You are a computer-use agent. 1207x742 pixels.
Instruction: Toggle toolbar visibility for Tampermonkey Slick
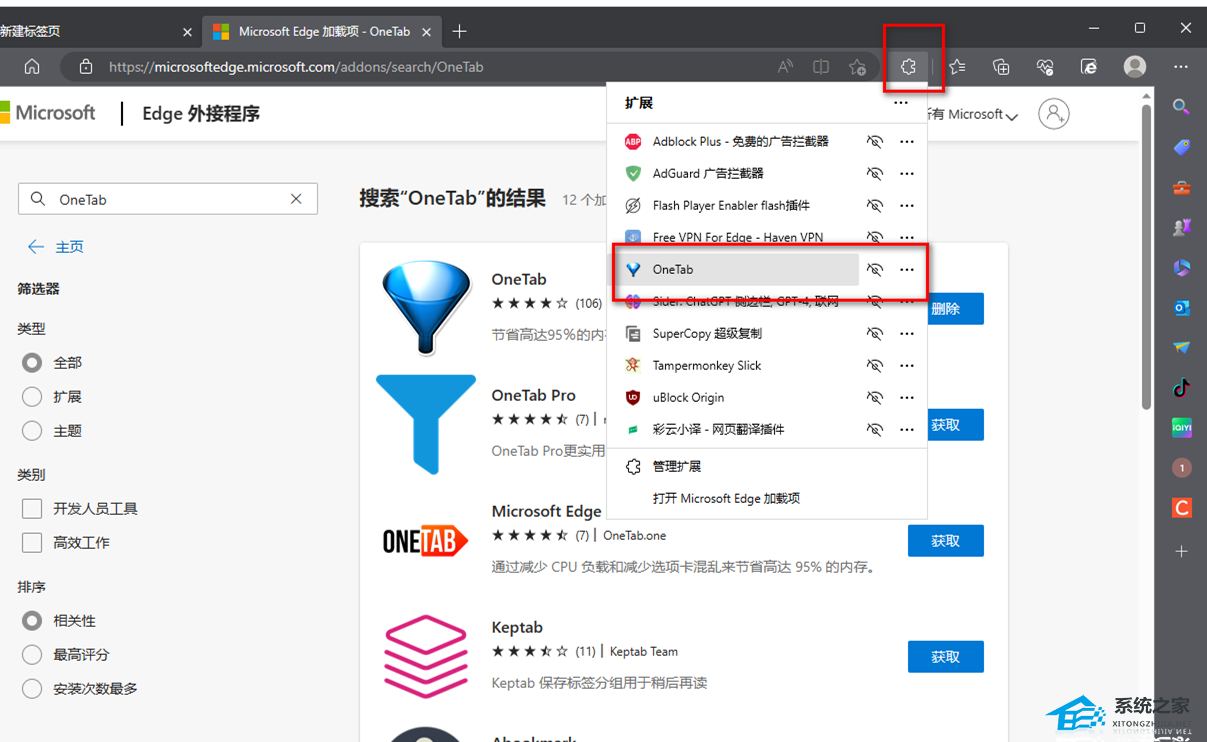pyautogui.click(x=875, y=365)
